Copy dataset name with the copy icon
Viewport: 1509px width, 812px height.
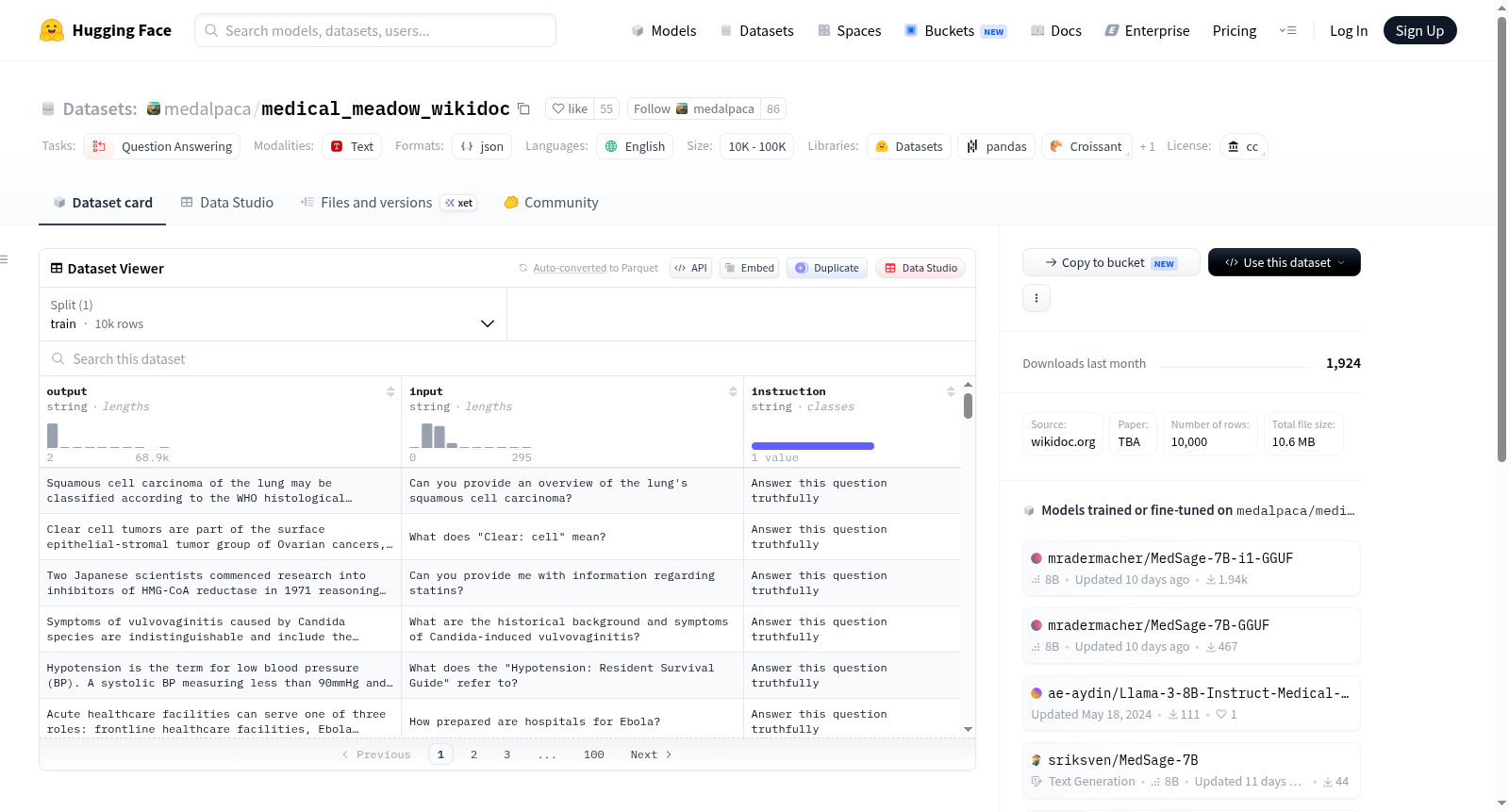tap(523, 109)
